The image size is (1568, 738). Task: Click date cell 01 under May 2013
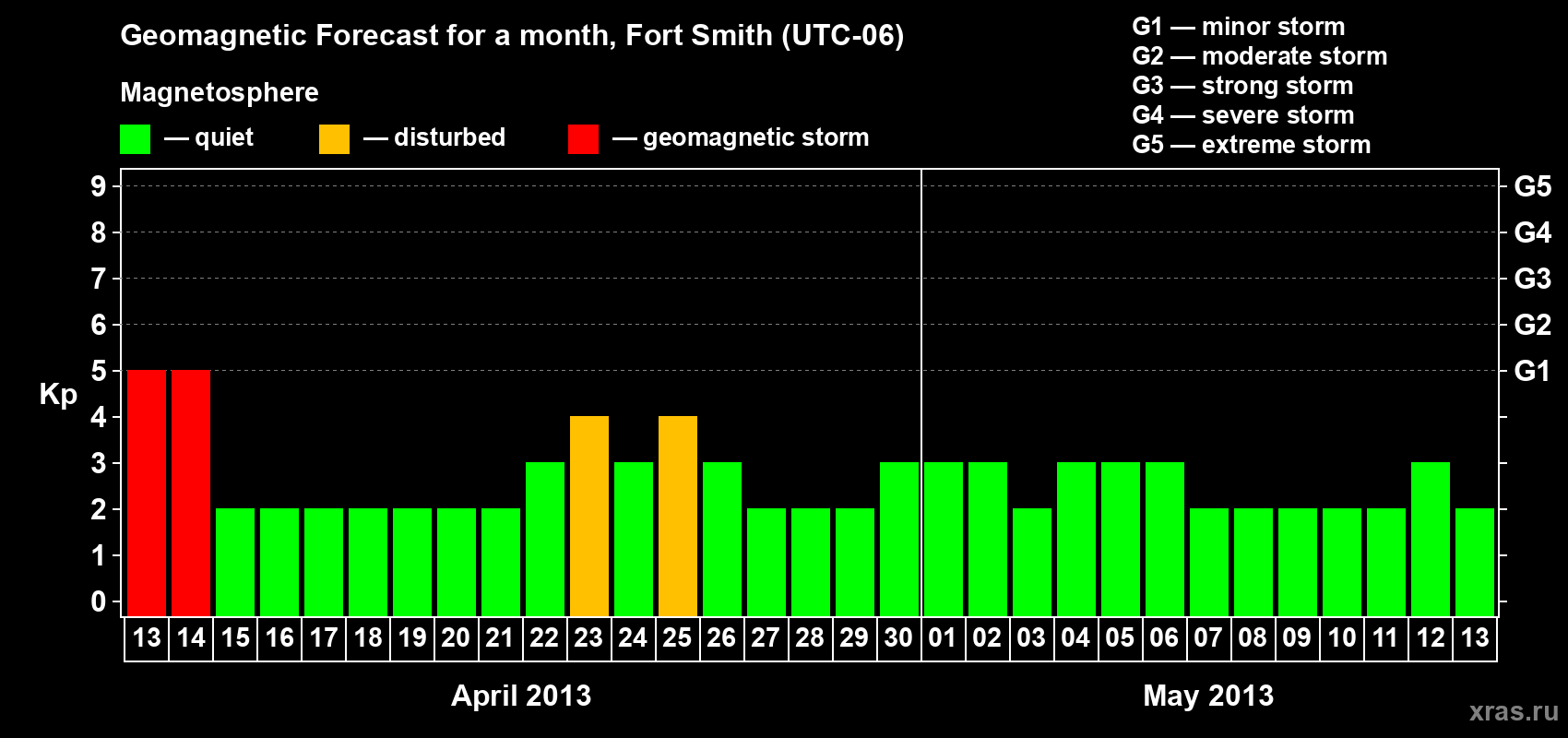pyautogui.click(x=944, y=638)
